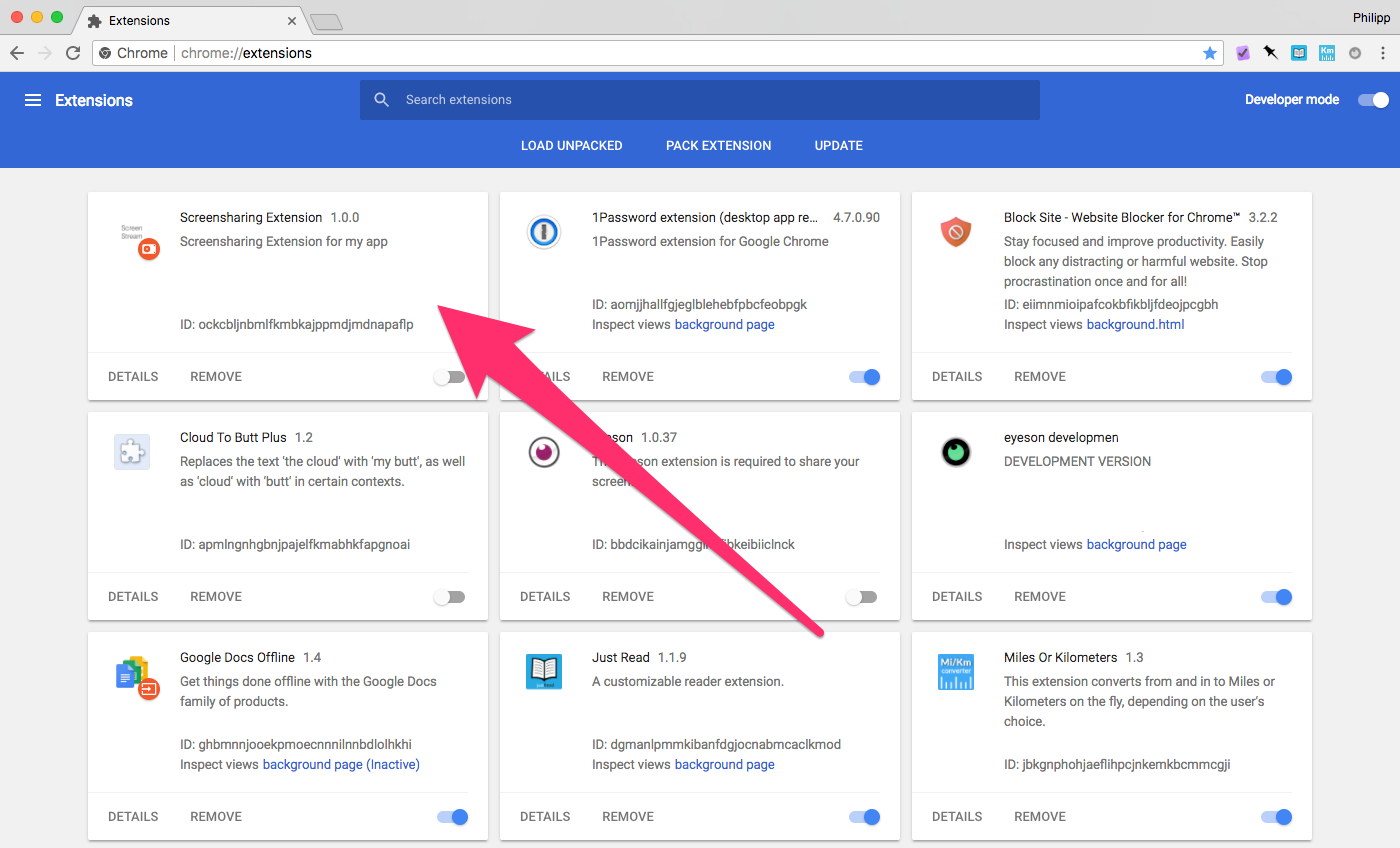1400x848 pixels.
Task: Click the black pushpin toolbar extension icon
Action: pyautogui.click(x=1271, y=53)
